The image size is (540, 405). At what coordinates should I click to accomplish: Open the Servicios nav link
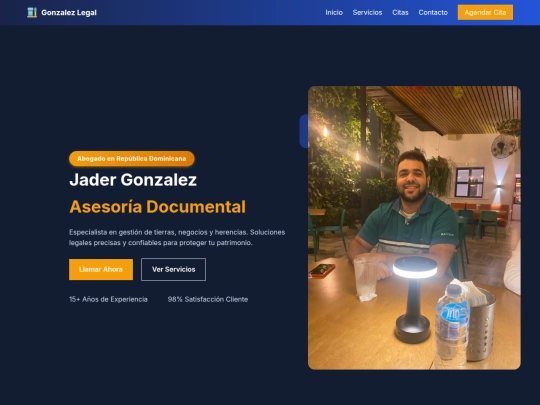click(x=367, y=12)
